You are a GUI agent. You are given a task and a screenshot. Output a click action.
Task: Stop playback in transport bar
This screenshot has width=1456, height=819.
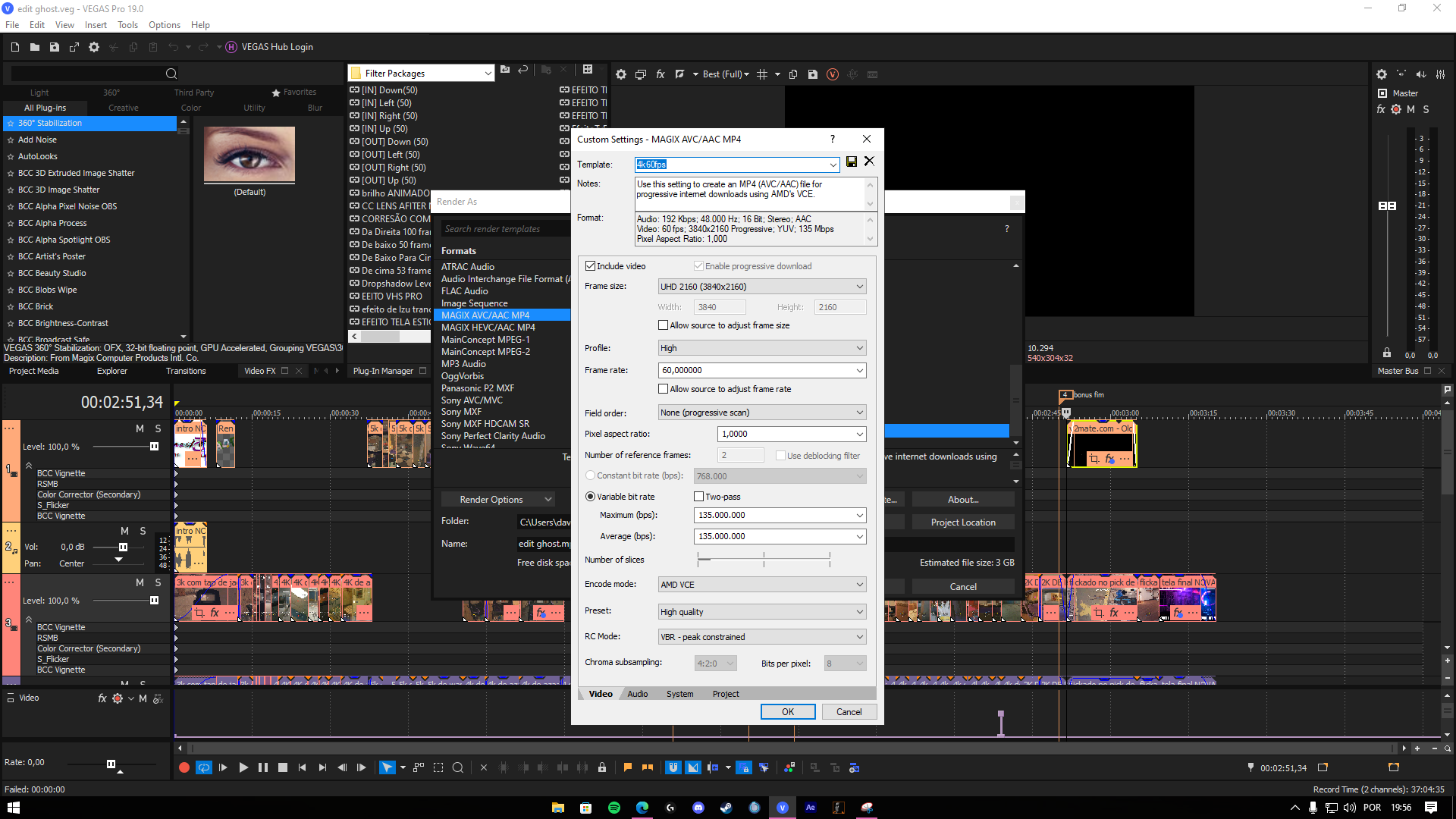click(x=283, y=767)
